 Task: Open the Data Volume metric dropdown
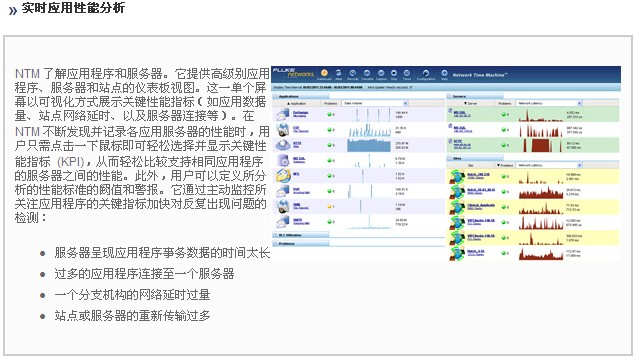point(375,104)
